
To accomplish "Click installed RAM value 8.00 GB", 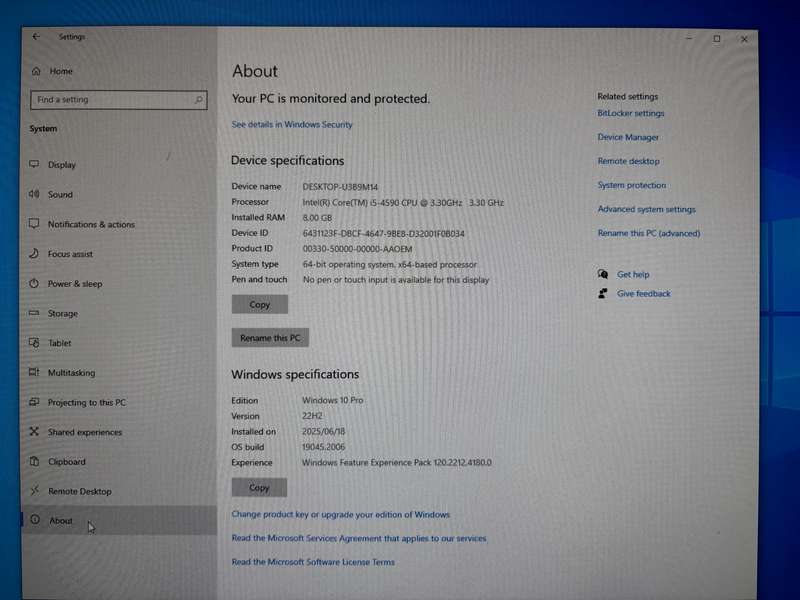I will [x=317, y=217].
